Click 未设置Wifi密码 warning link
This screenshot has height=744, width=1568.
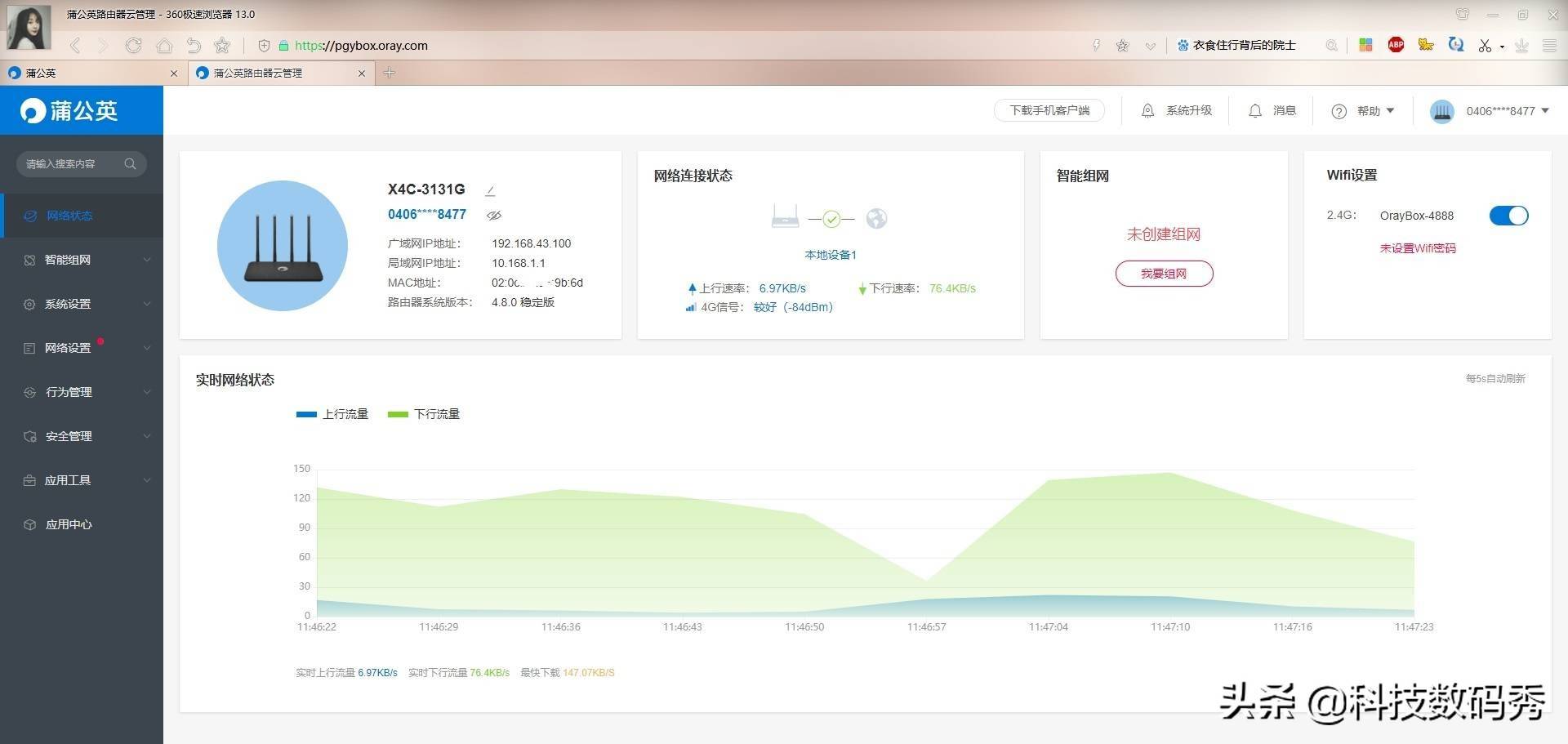pyautogui.click(x=1418, y=248)
